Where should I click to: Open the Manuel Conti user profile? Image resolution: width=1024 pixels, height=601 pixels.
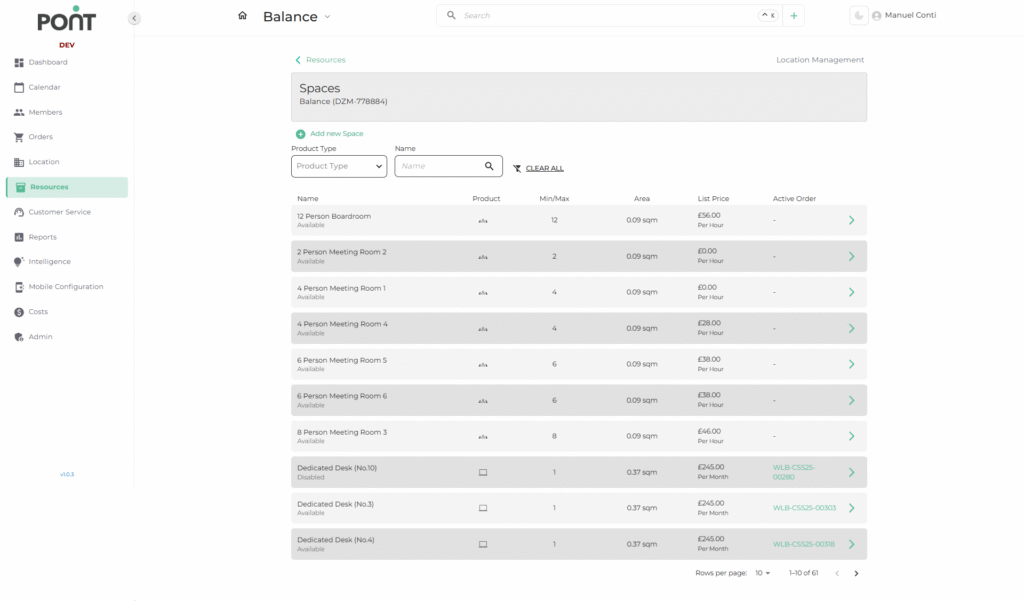tap(904, 16)
